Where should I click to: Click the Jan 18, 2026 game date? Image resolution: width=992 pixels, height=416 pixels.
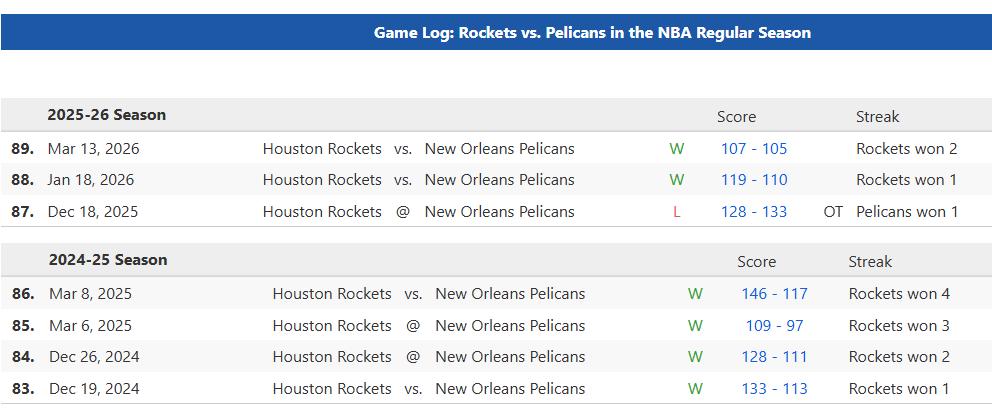[x=90, y=180]
